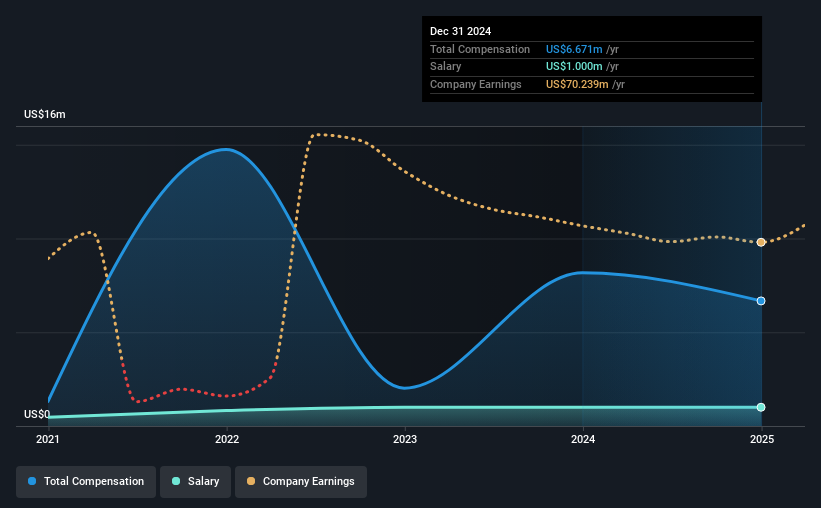Click the blue Total Compensation legend dot
Image resolution: width=821 pixels, height=508 pixels.
[x=32, y=481]
